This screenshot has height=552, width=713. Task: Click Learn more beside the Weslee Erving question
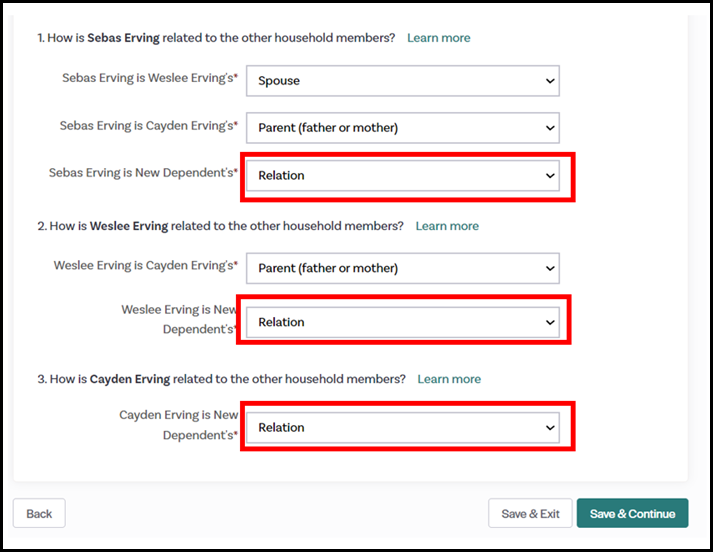click(x=447, y=226)
